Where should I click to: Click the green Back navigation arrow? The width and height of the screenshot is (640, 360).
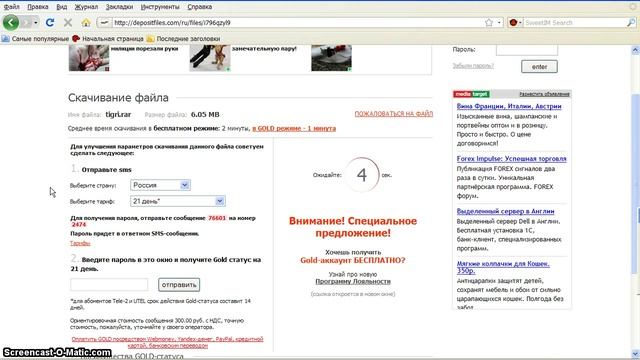tap(11, 22)
